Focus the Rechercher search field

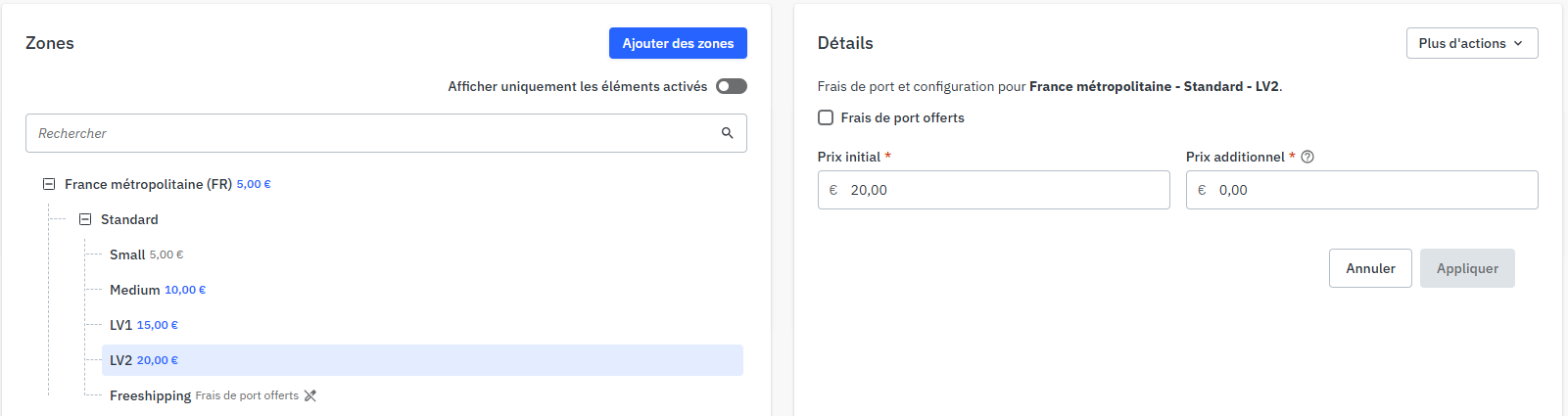coord(386,133)
